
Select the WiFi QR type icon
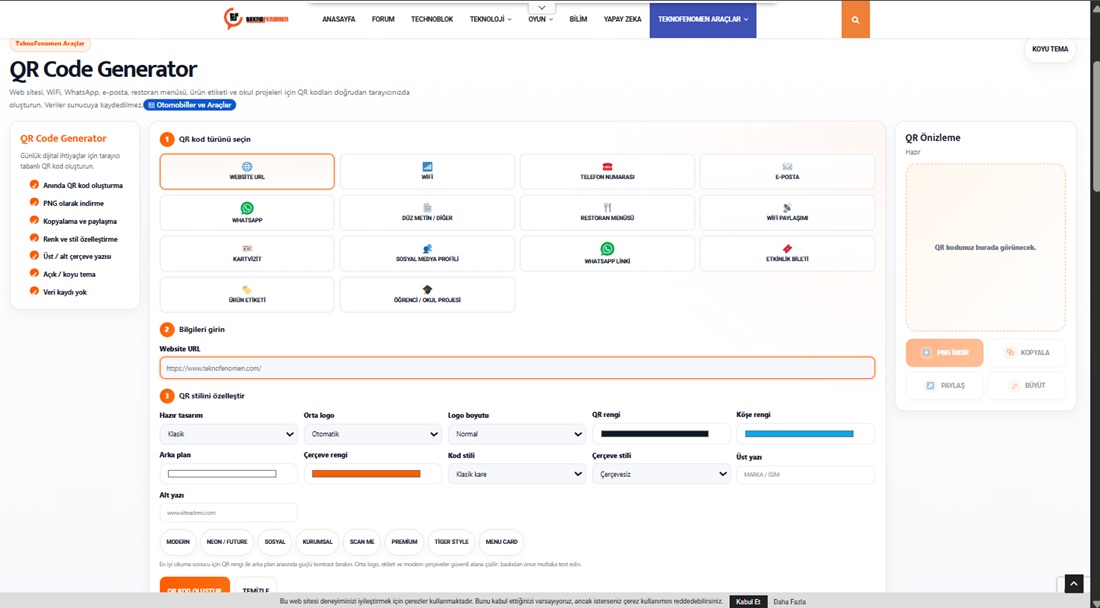coord(427,166)
